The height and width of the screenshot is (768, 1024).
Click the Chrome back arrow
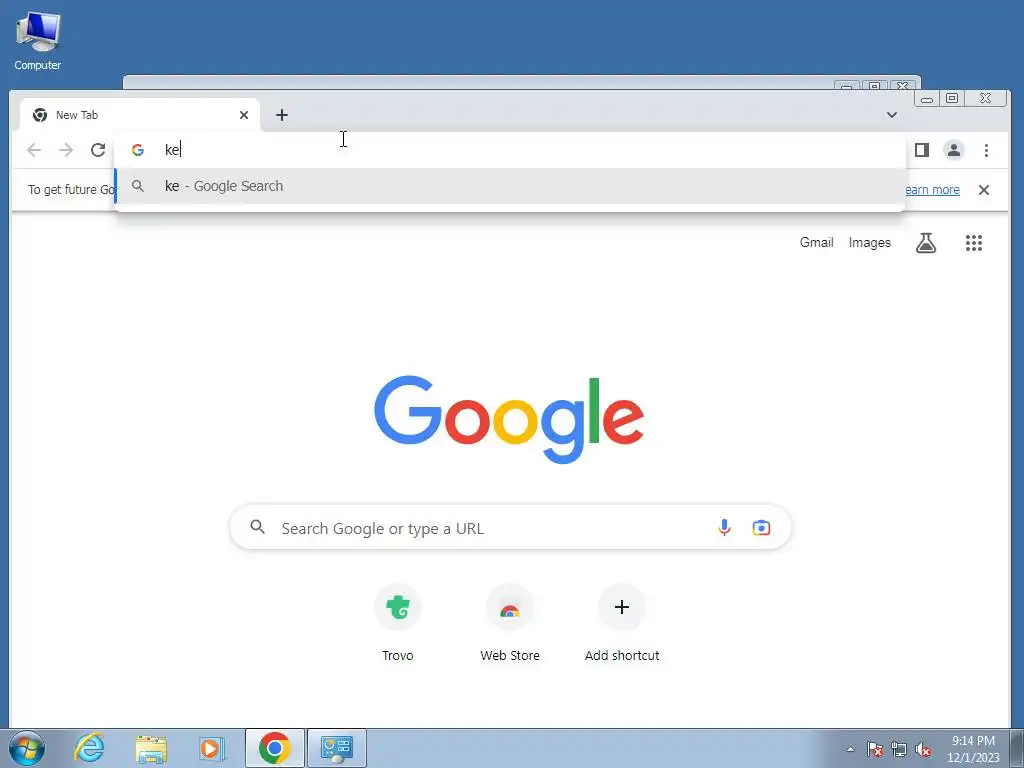click(x=34, y=150)
